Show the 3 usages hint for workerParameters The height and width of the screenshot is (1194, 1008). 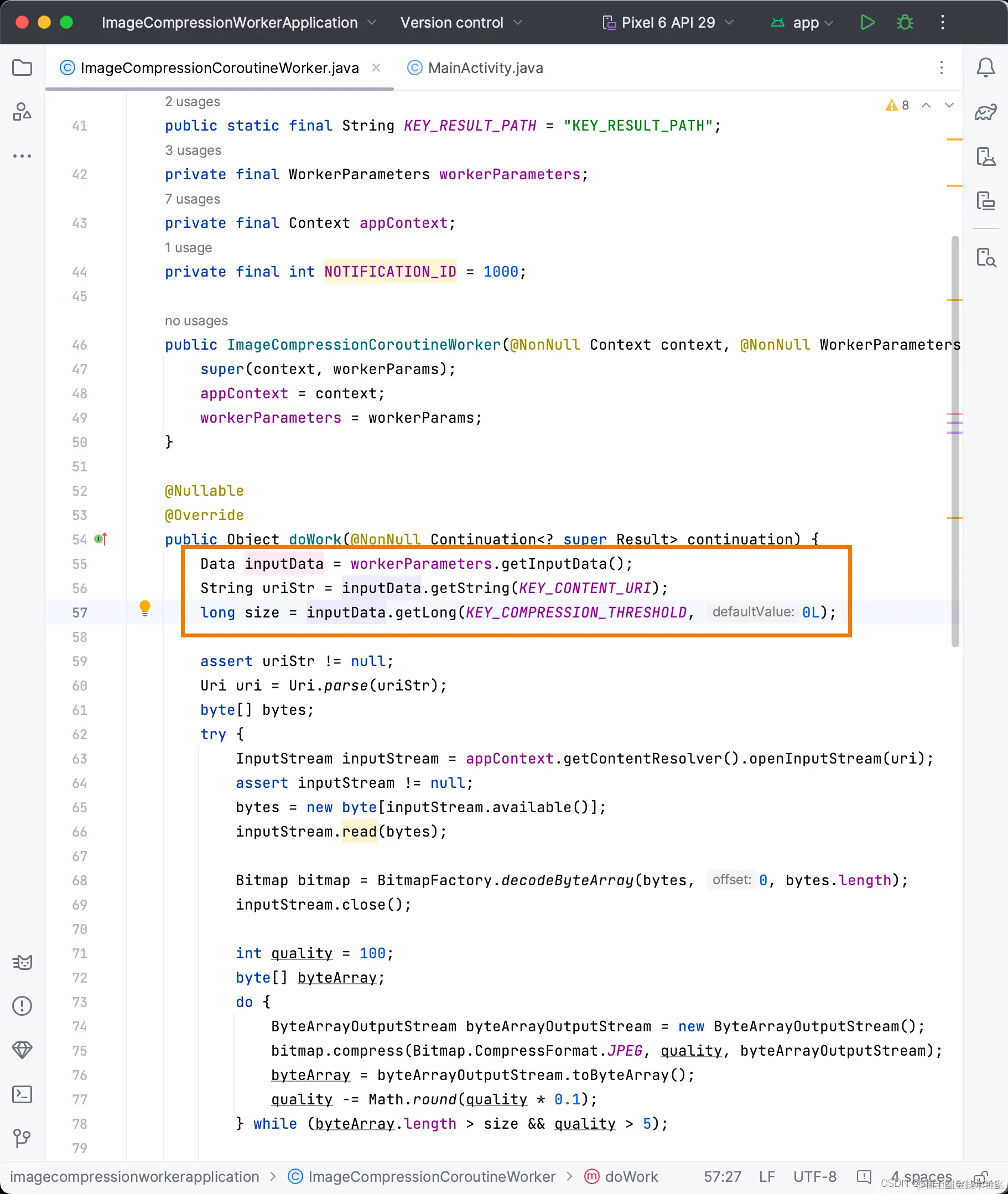pyautogui.click(x=193, y=150)
